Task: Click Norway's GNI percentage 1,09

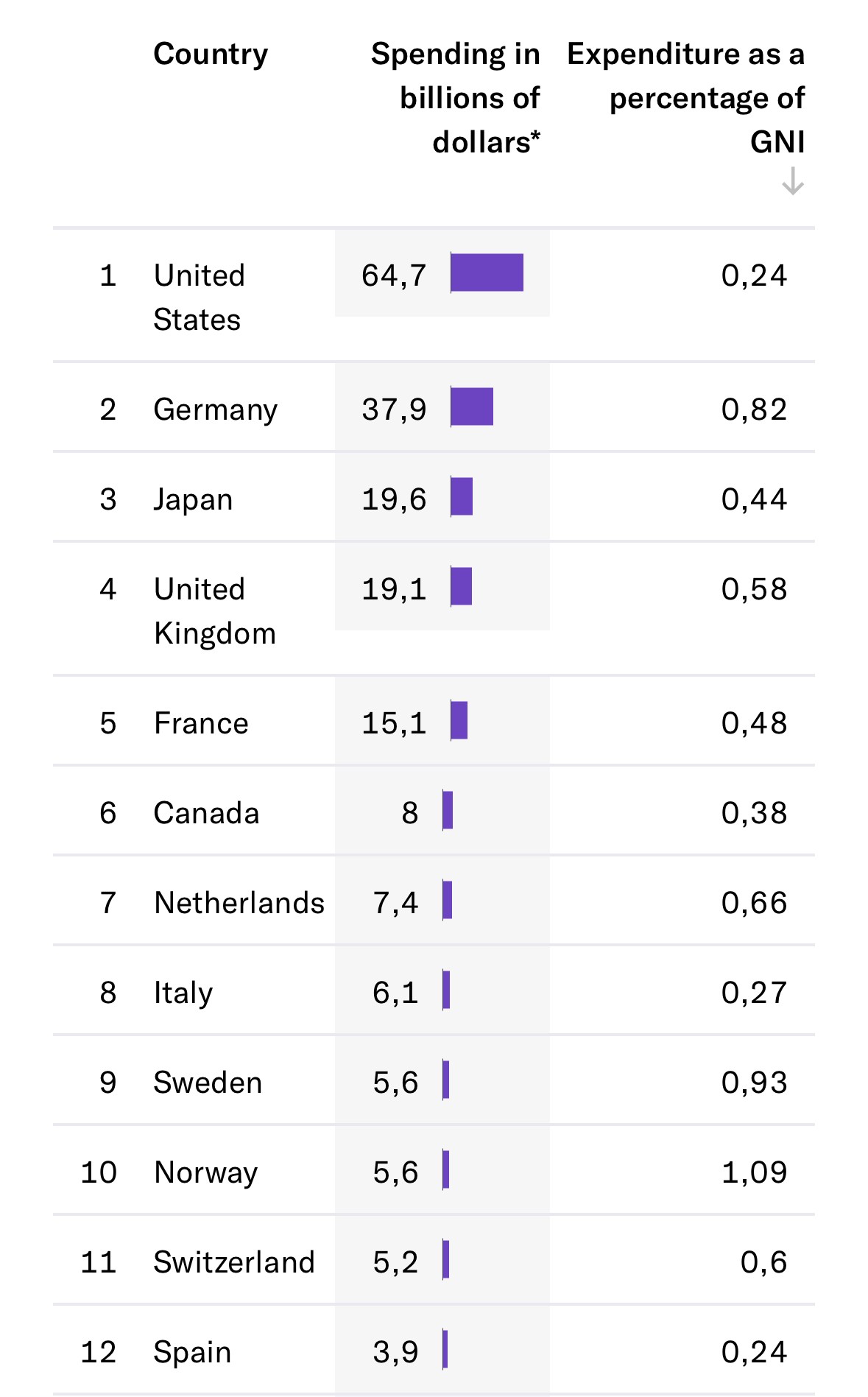Action: click(754, 1172)
